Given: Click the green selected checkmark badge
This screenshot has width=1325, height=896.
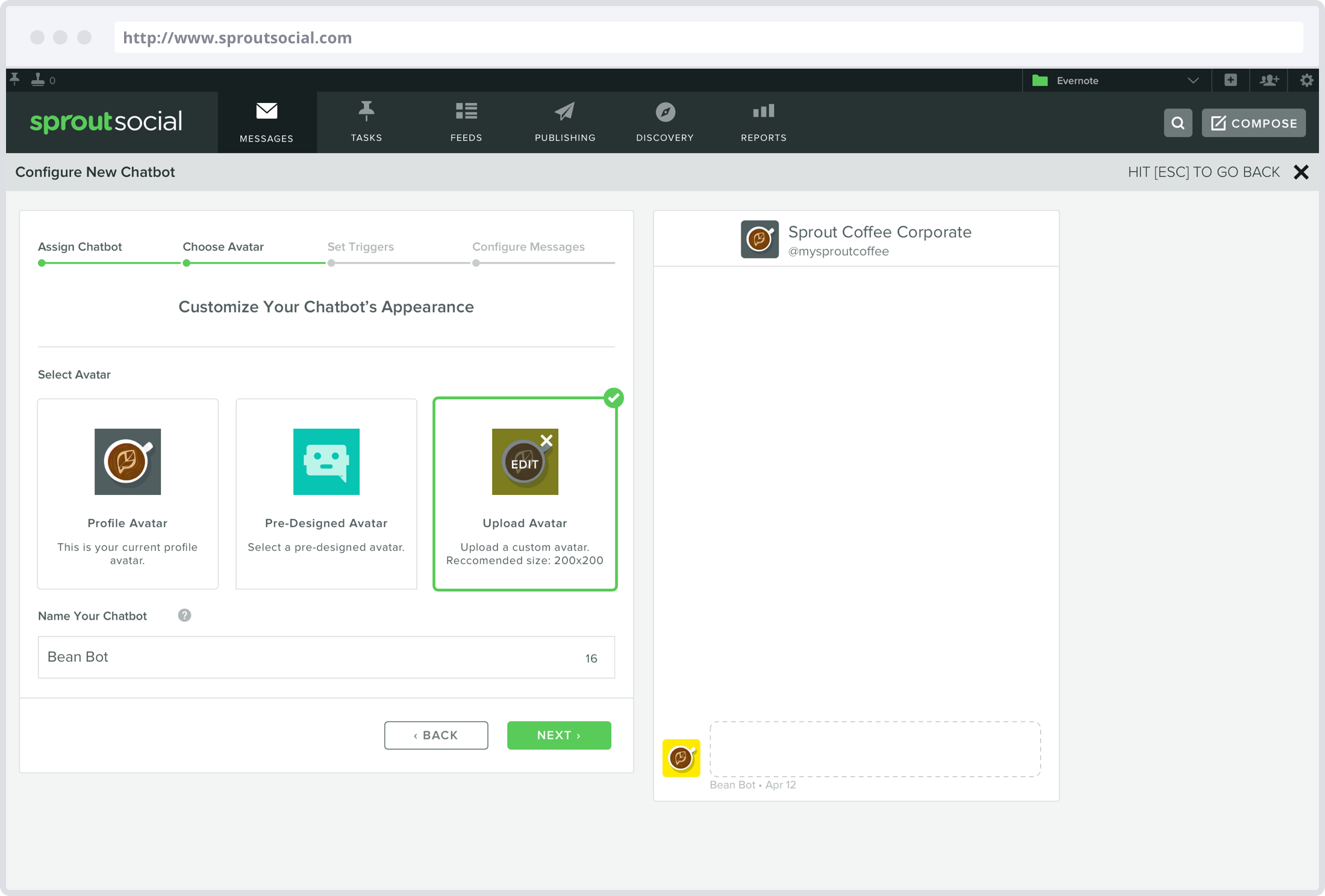Looking at the screenshot, I should click(614, 397).
